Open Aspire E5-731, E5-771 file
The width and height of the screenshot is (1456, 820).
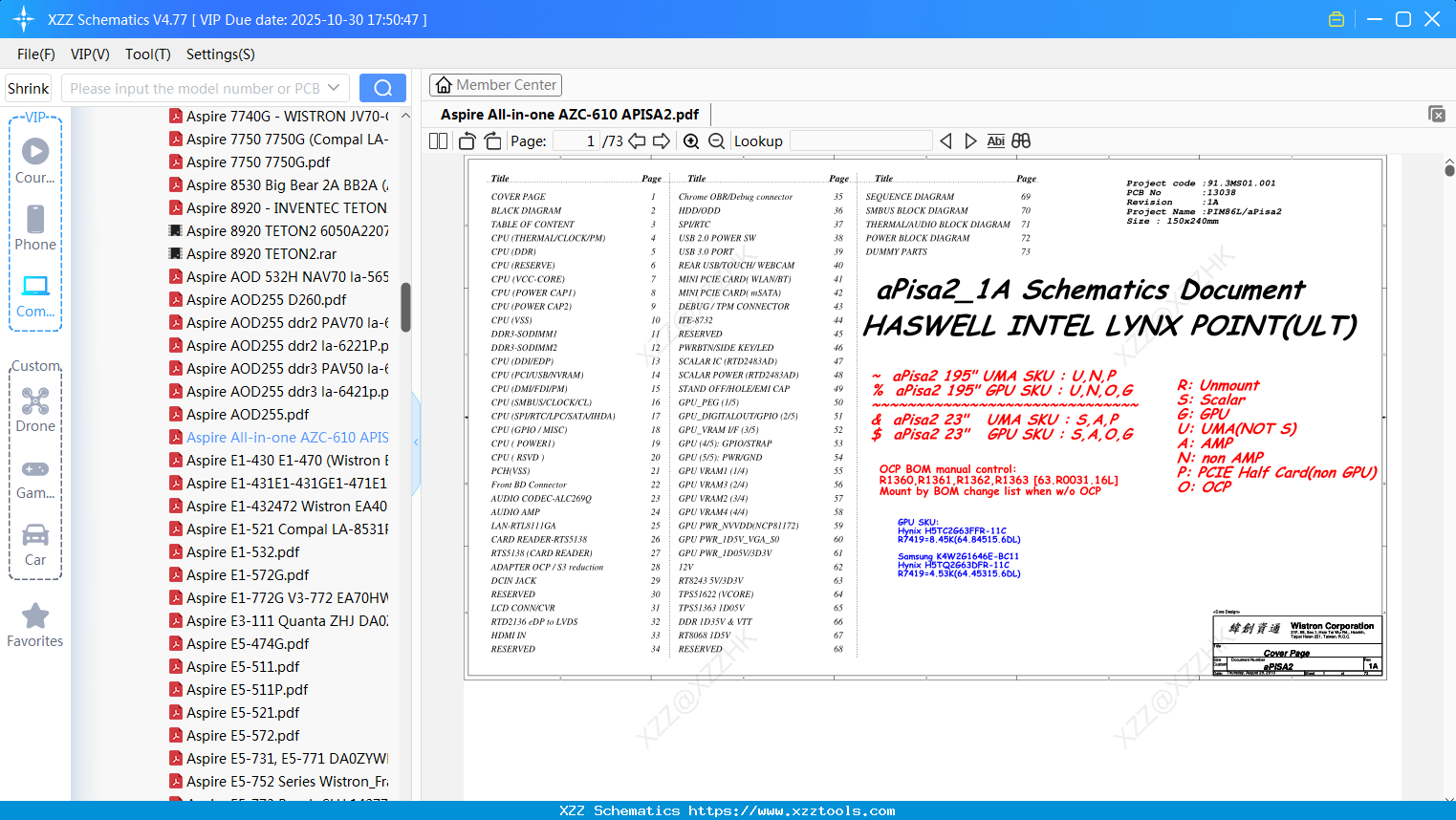pos(279,758)
